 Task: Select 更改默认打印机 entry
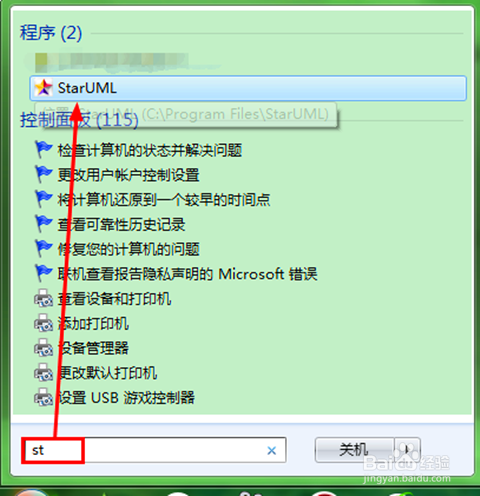(107, 372)
